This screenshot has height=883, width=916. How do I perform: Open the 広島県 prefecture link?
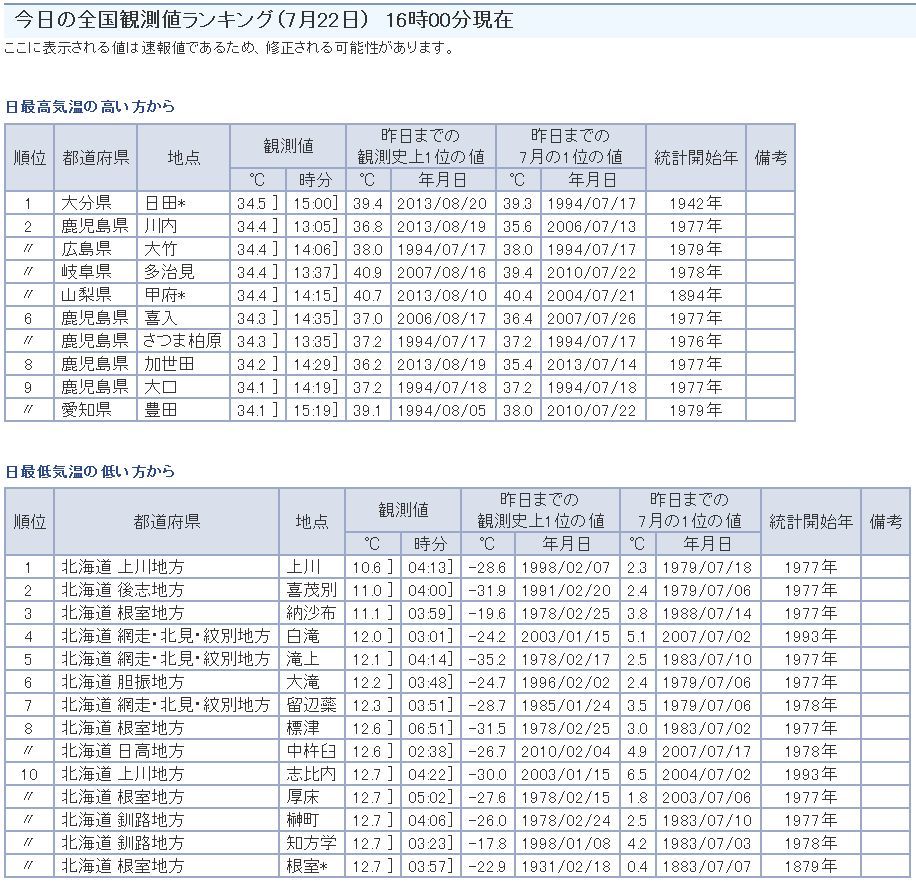pos(85,249)
